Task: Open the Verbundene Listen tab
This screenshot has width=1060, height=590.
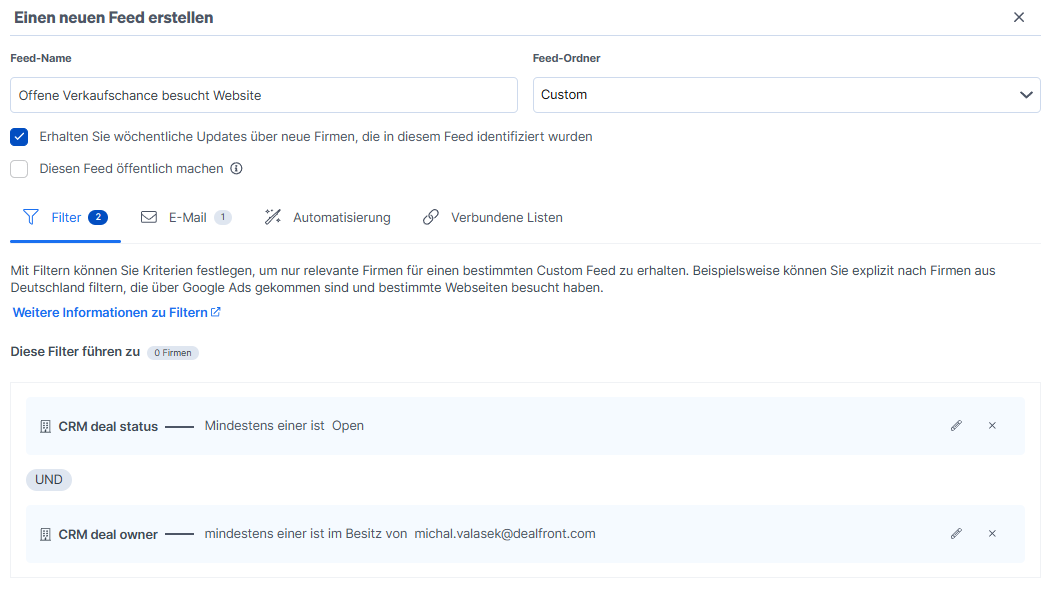Action: point(506,216)
